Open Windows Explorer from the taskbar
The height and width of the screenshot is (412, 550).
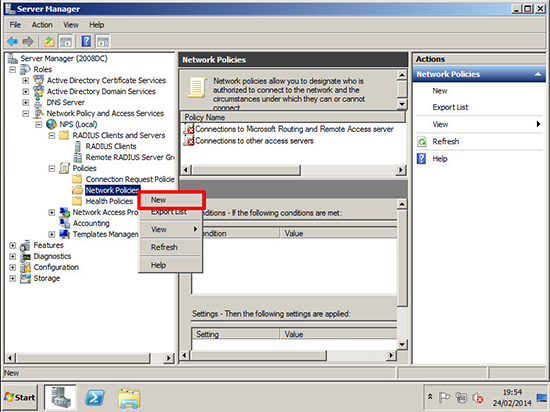pyautogui.click(x=129, y=398)
